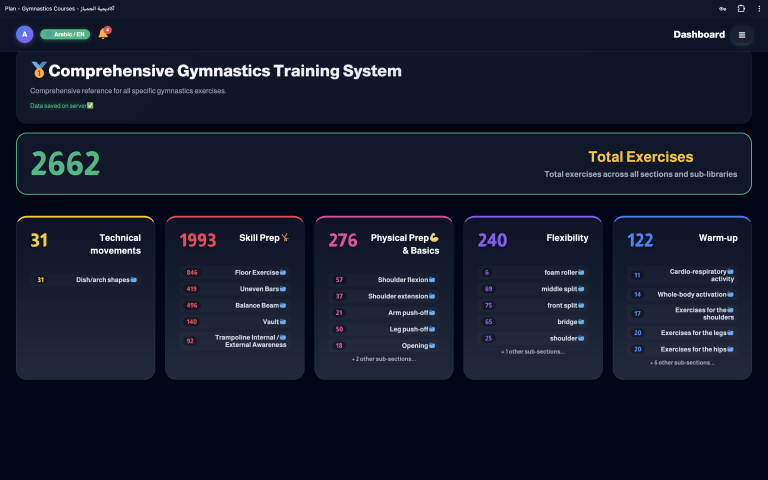Viewport: 768px width, 480px height.
Task: Open the Warm-up card title
Action: point(718,238)
